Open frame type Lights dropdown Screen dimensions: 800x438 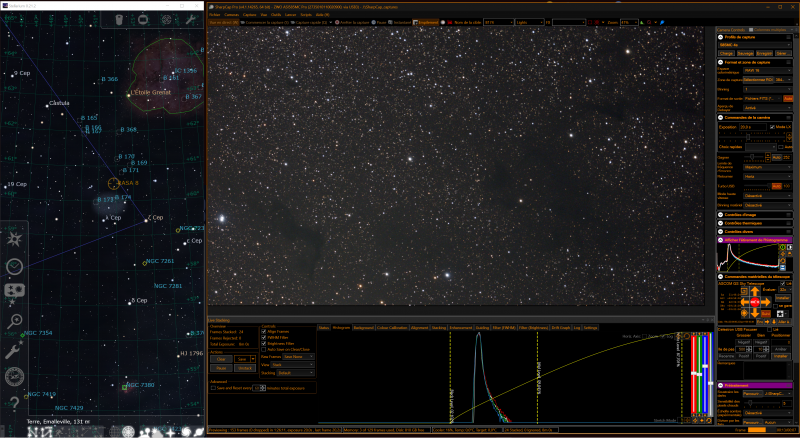tap(530, 22)
